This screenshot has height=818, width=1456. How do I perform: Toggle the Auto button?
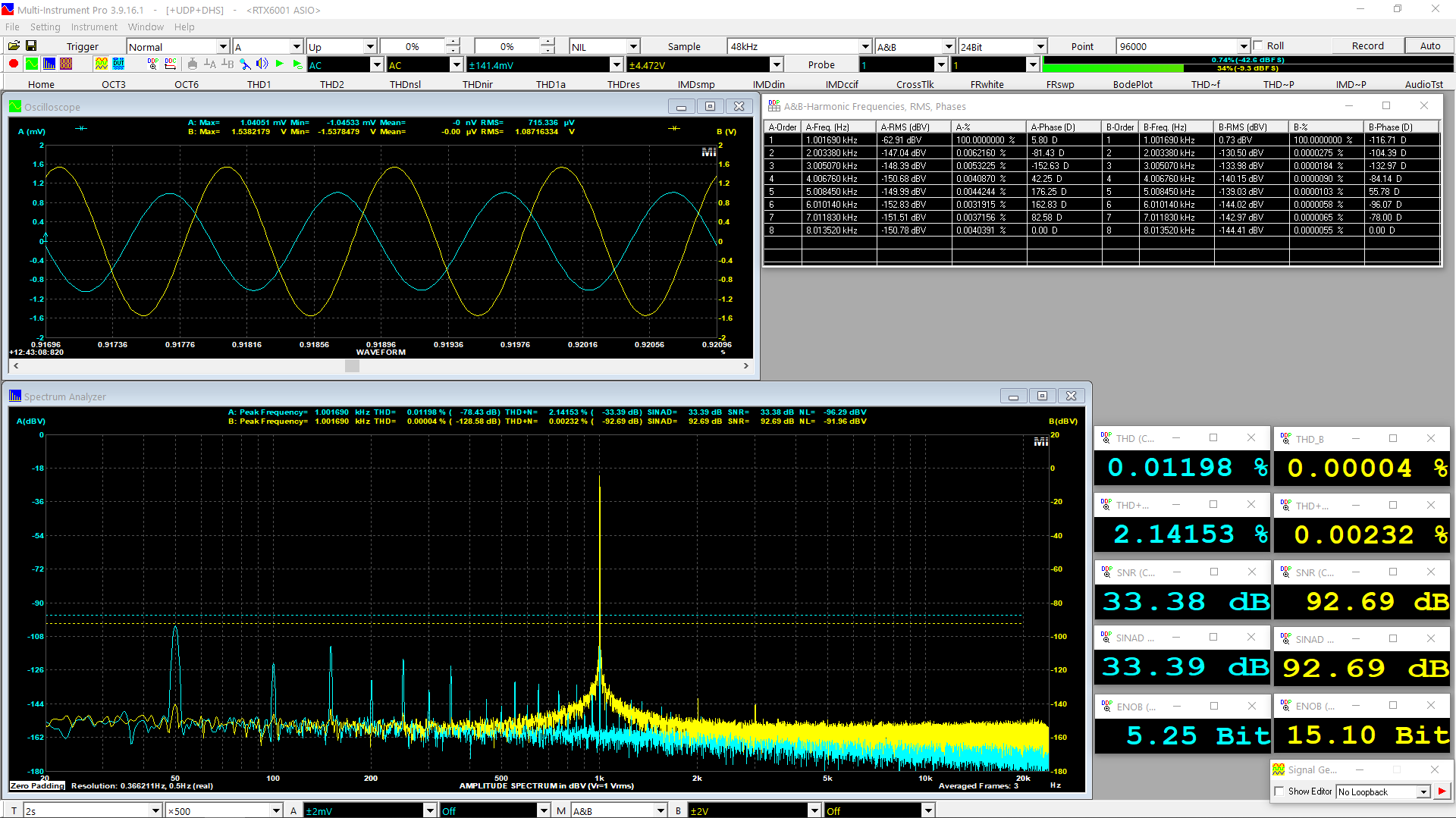[x=1429, y=45]
